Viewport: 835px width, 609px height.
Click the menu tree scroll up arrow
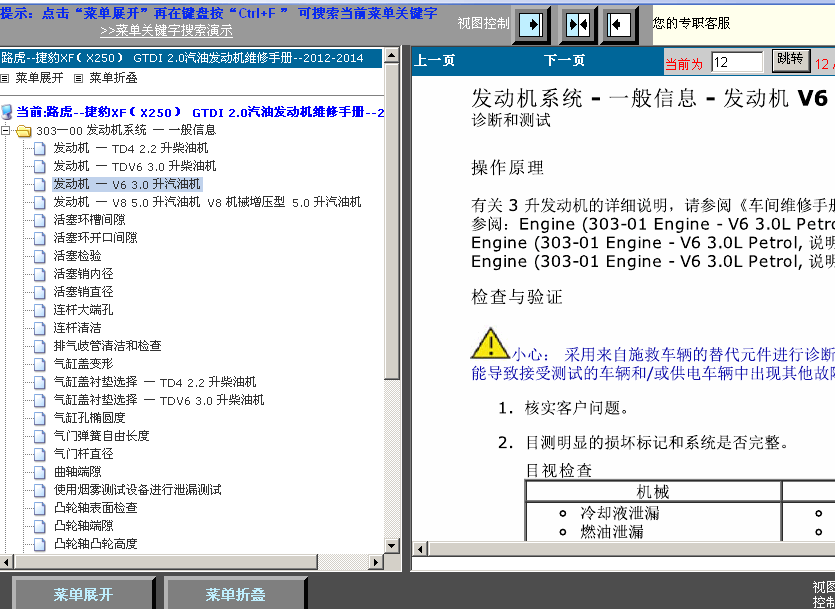(391, 55)
